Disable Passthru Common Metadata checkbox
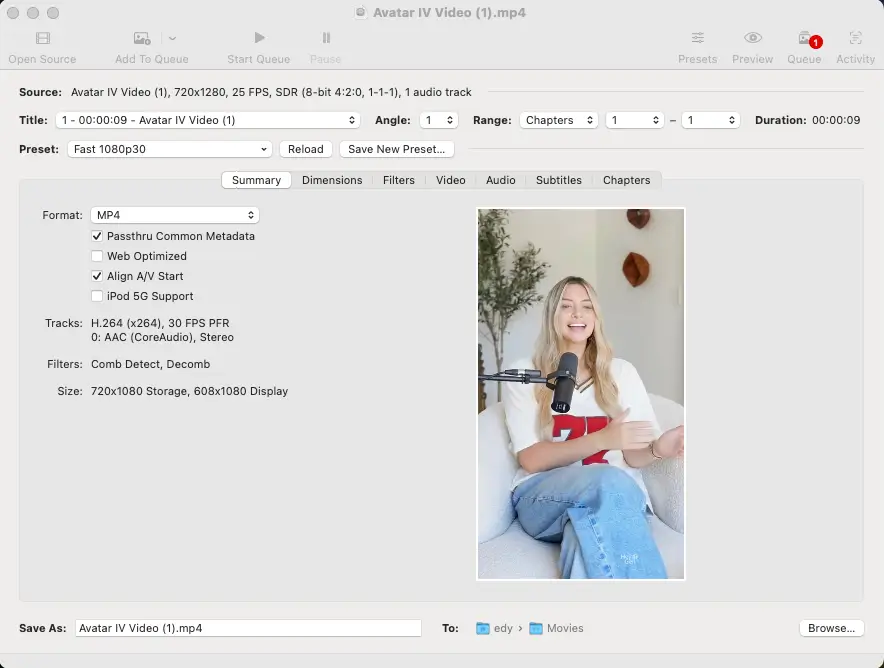This screenshot has width=884, height=668. pos(97,236)
